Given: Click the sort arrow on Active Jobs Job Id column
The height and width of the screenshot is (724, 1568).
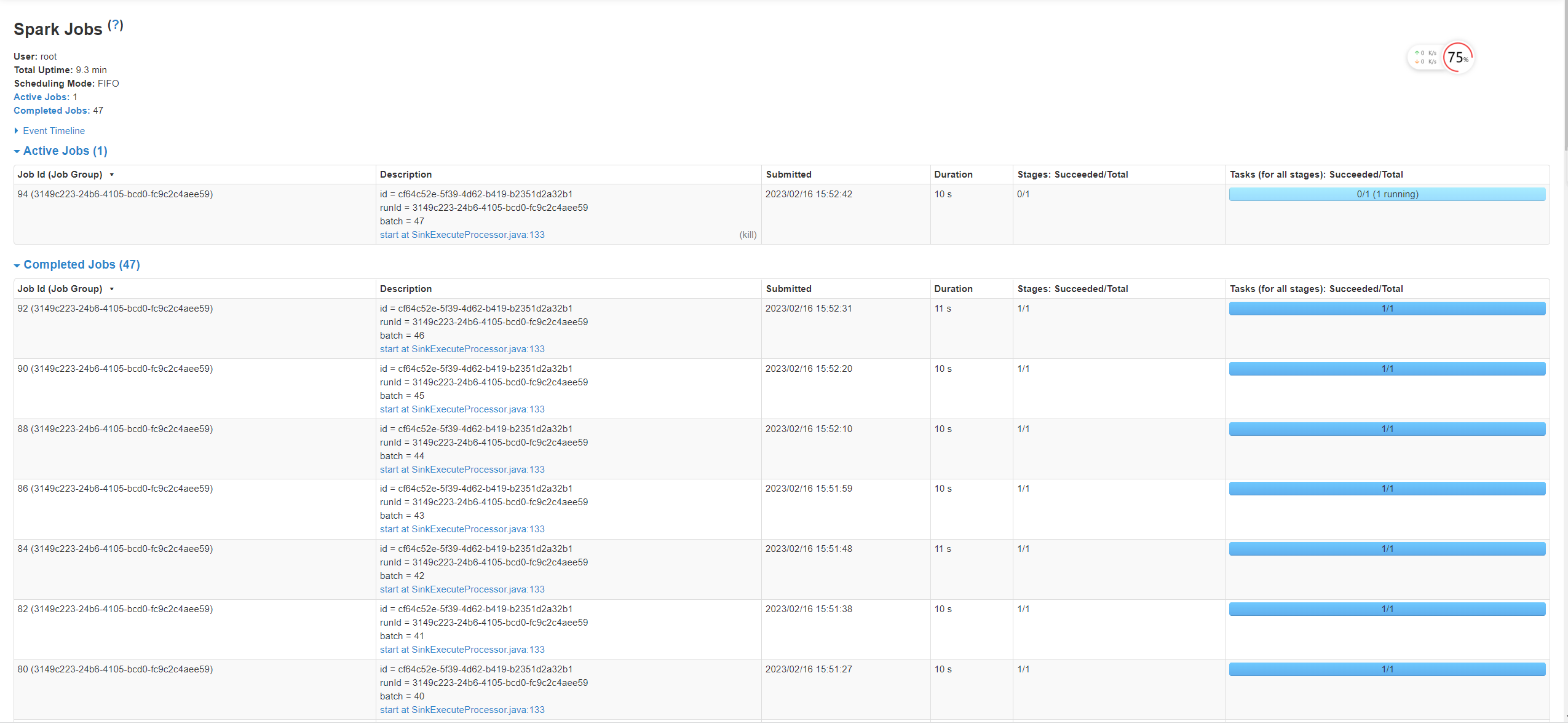Looking at the screenshot, I should point(112,175).
